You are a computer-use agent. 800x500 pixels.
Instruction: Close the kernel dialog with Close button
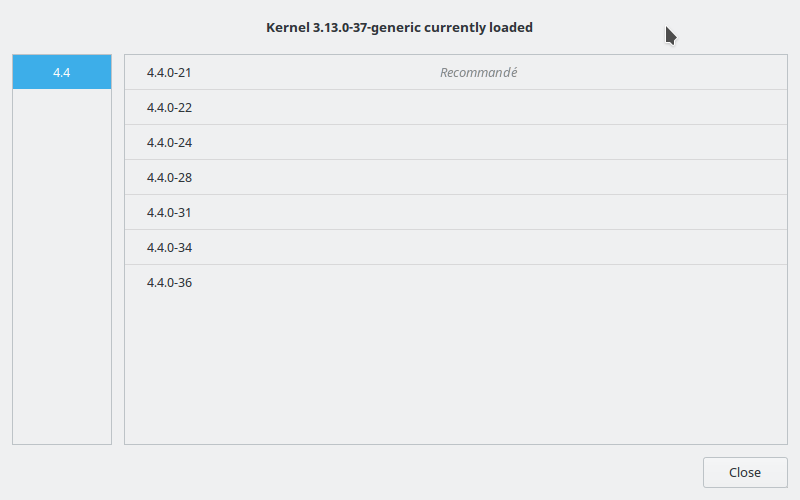[745, 472]
